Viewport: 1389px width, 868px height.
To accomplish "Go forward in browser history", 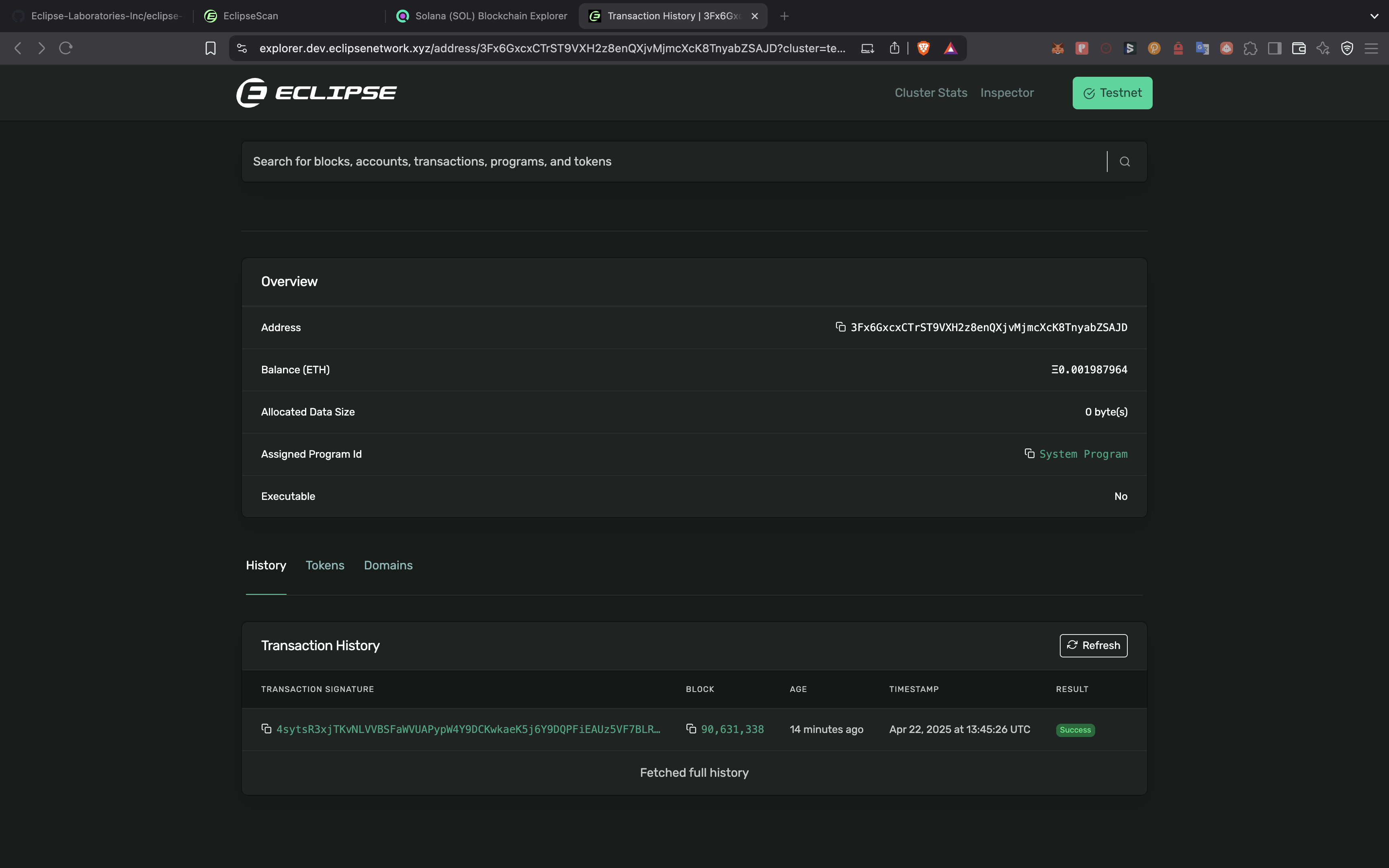I will [41, 48].
